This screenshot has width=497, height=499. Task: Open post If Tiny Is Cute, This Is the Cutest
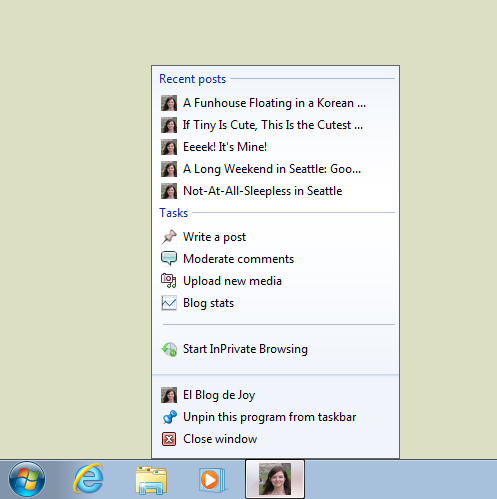[x=275, y=125]
